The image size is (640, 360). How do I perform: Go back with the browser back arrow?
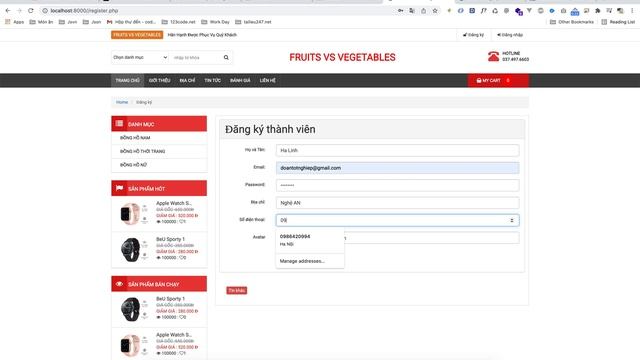8,11
